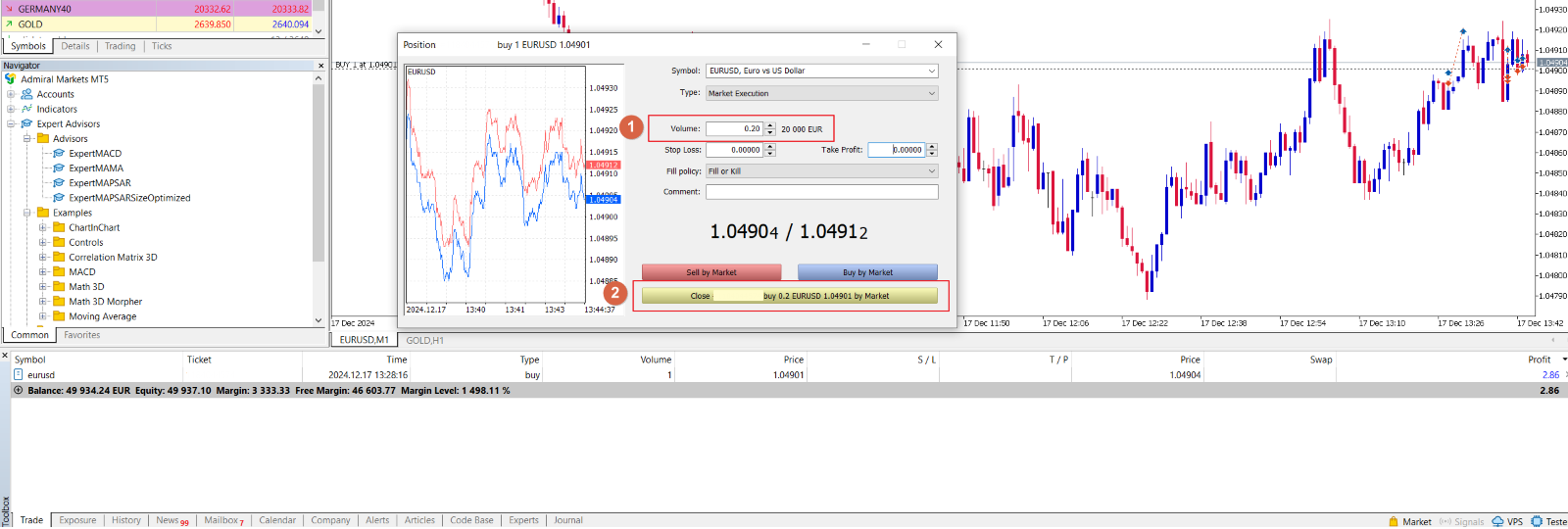Switch to the Symbols tab in Market Watch
The height and width of the screenshot is (529, 1568).
[x=28, y=46]
